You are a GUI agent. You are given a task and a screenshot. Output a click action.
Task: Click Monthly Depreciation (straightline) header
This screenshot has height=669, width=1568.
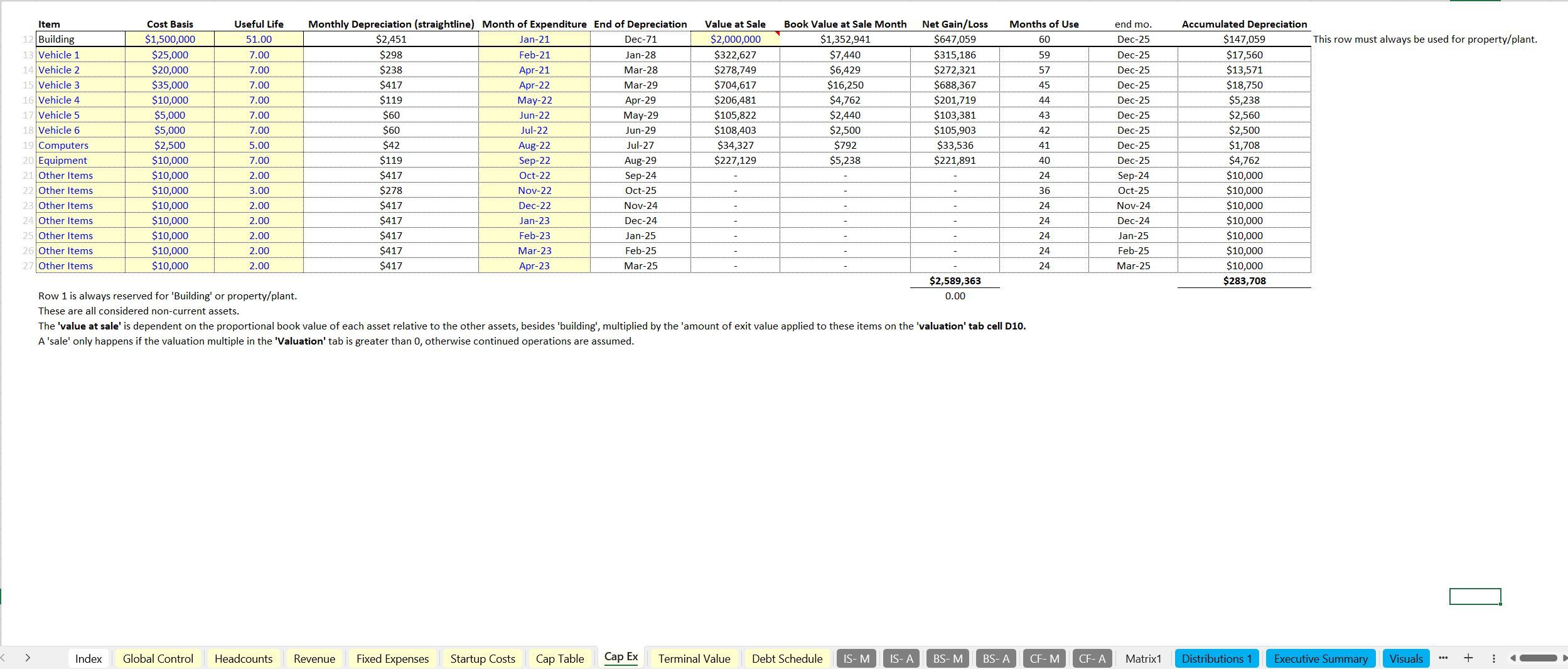pyautogui.click(x=391, y=24)
